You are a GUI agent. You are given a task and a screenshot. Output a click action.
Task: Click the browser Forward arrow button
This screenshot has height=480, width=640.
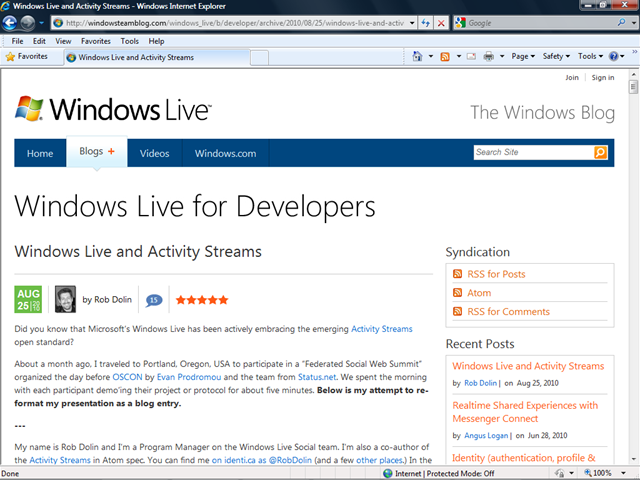(27, 23)
